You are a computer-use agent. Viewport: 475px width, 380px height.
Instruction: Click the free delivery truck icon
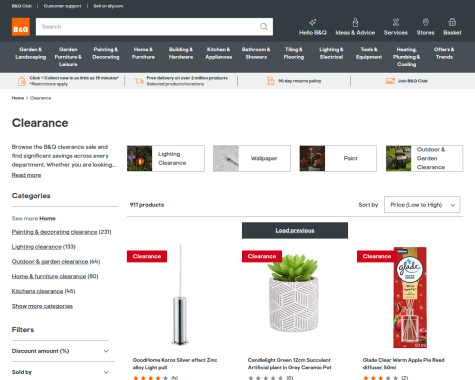(139, 81)
